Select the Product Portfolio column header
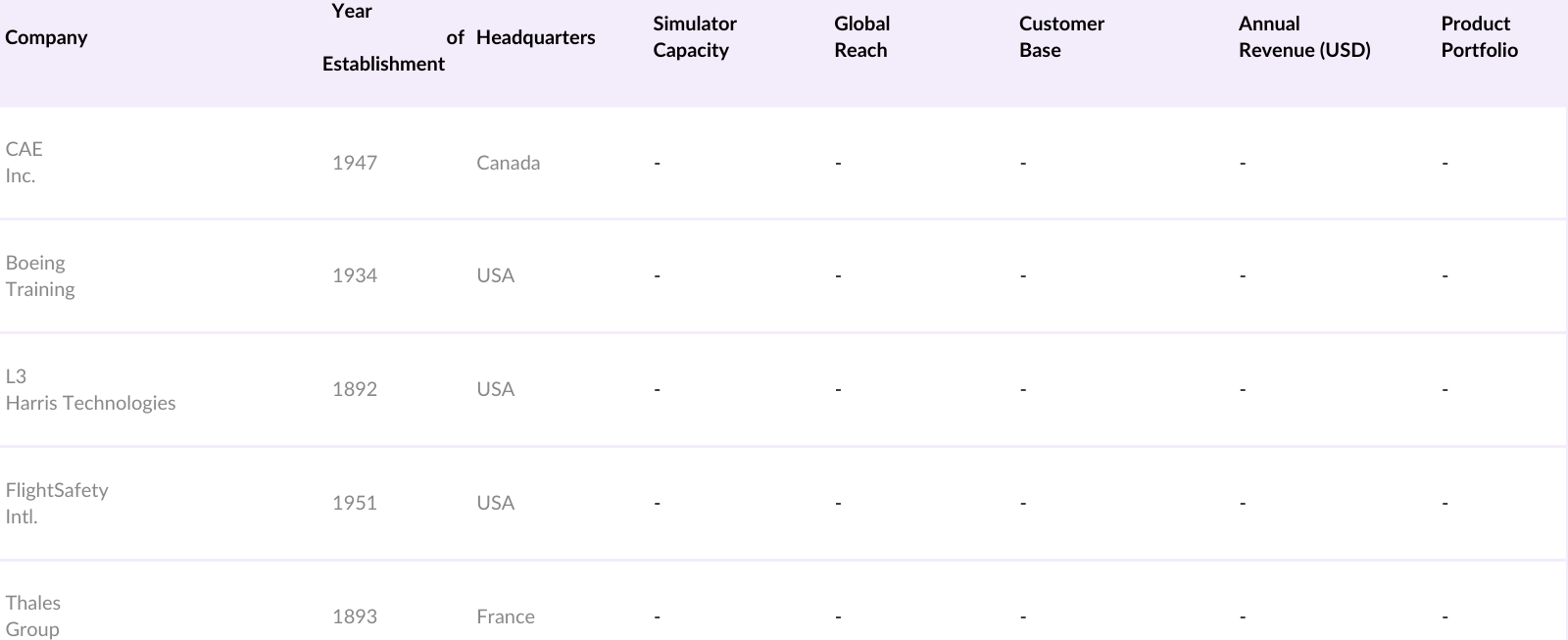Image resolution: width=1568 pixels, height=640 pixels. click(1479, 37)
